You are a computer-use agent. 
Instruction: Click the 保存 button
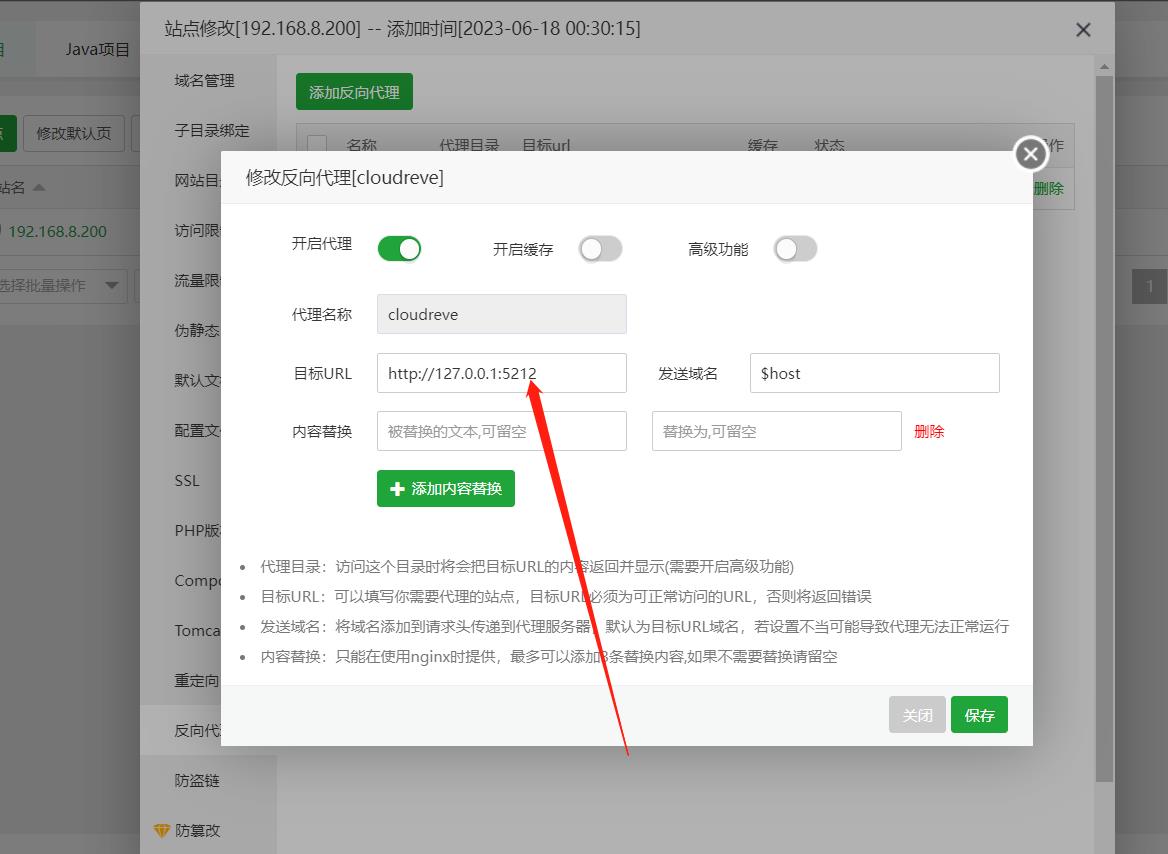(x=979, y=715)
